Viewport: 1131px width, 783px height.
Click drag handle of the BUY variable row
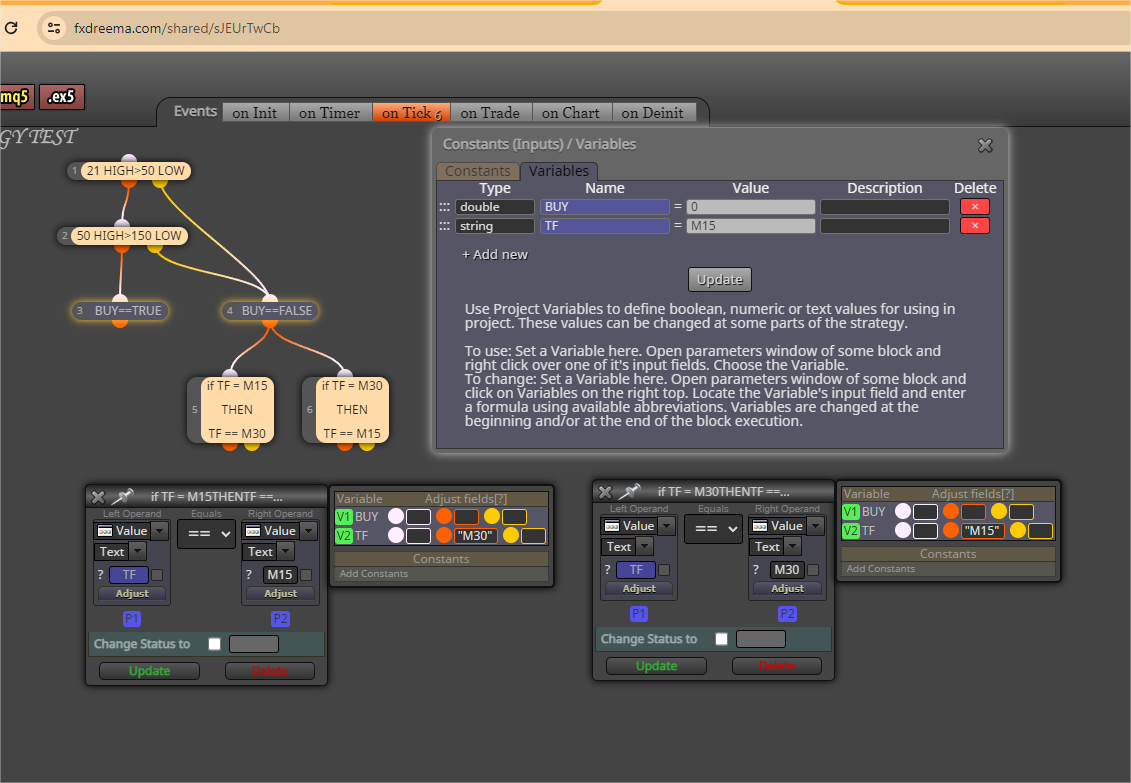pyautogui.click(x=444, y=207)
